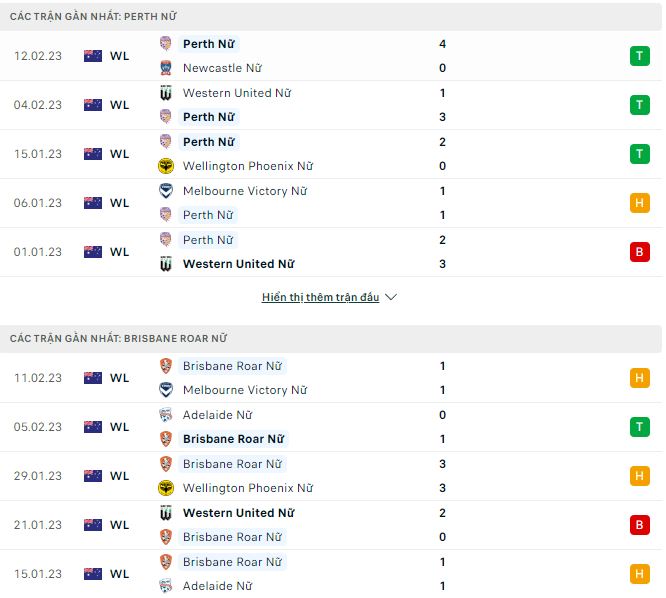Click orange H result badge for 29.01.23
Viewport: 666px width, 598px height.
point(640,476)
